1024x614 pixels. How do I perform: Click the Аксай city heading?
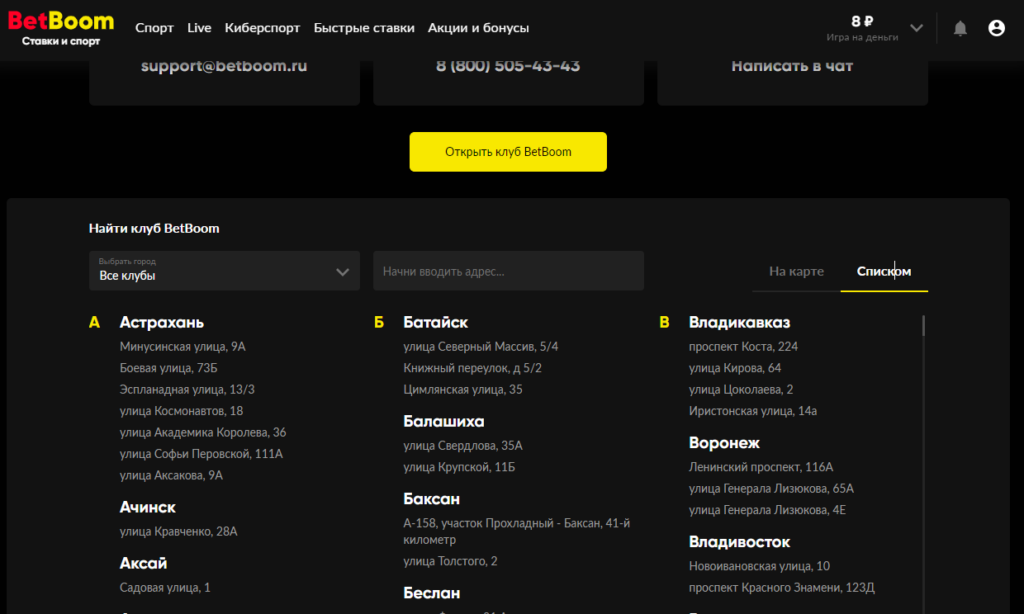click(143, 564)
